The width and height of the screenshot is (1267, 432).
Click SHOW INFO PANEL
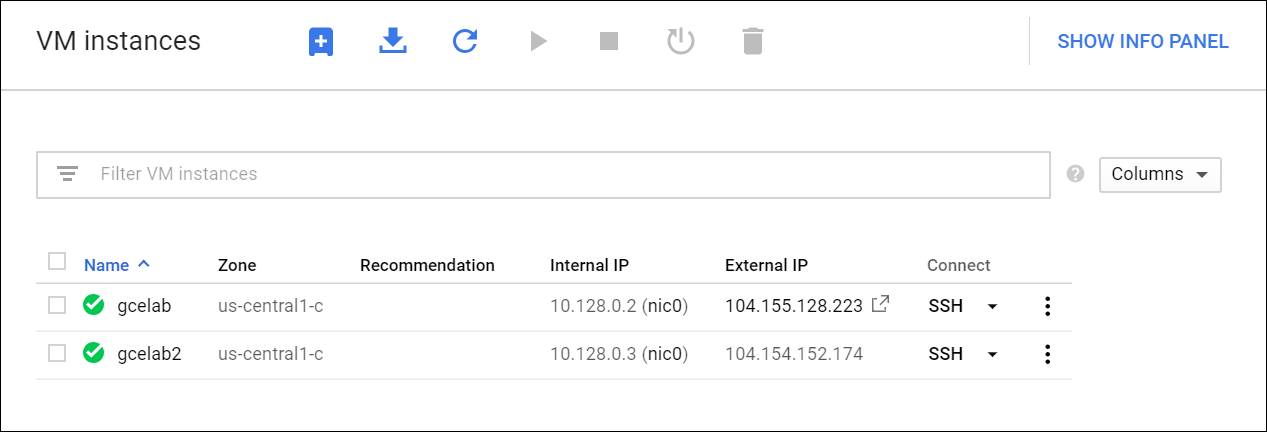[1142, 41]
